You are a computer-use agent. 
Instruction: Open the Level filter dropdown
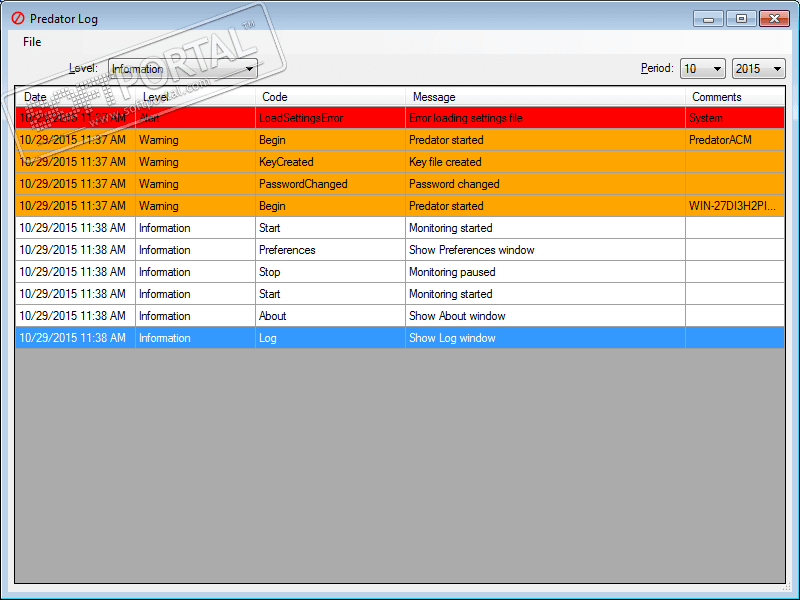(x=183, y=68)
